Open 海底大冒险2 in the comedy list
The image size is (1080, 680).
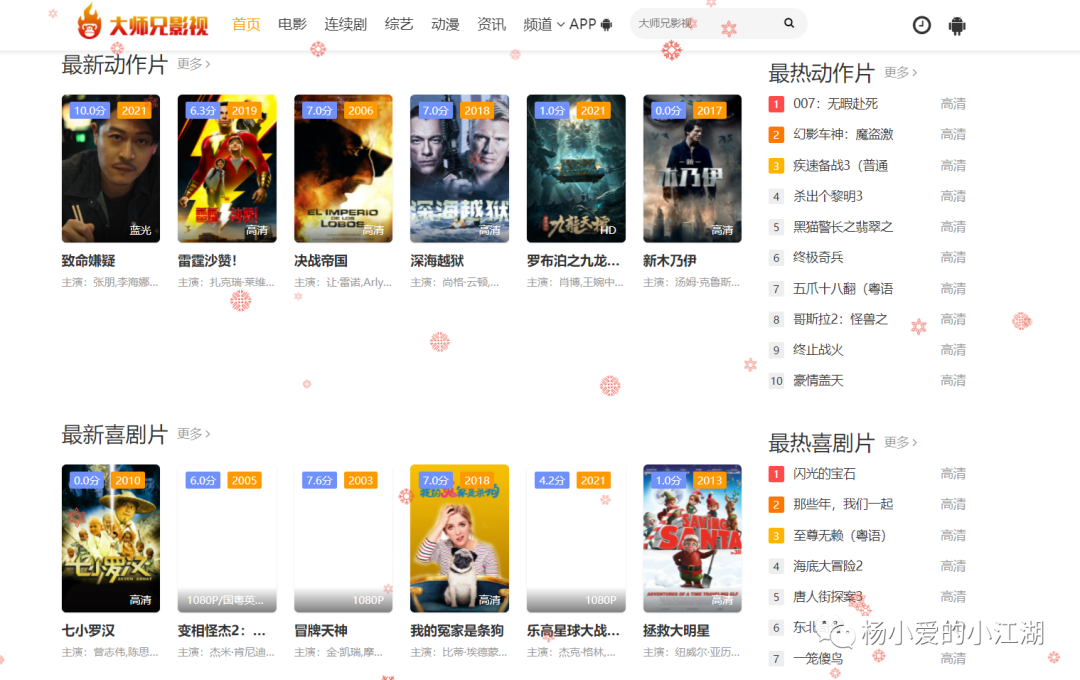point(828,566)
